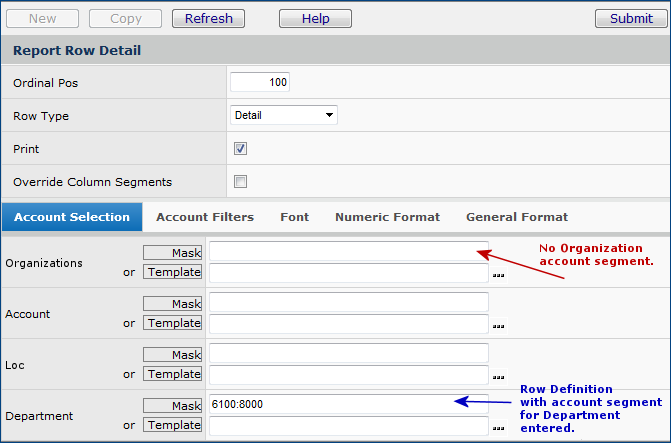The width and height of the screenshot is (671, 443).
Task: Submit the report row detail
Action: pos(630,19)
